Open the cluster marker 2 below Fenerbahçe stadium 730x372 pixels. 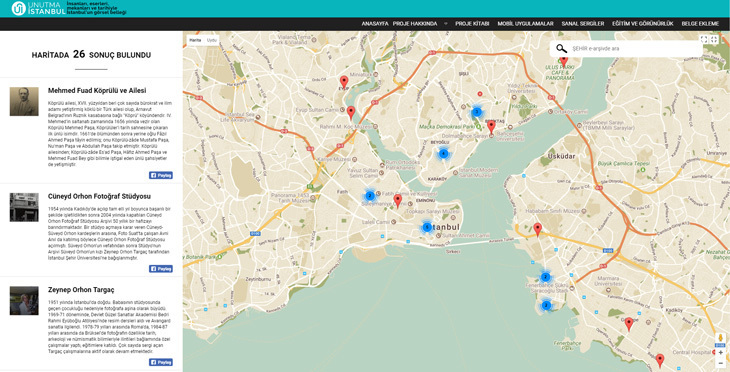pos(546,306)
